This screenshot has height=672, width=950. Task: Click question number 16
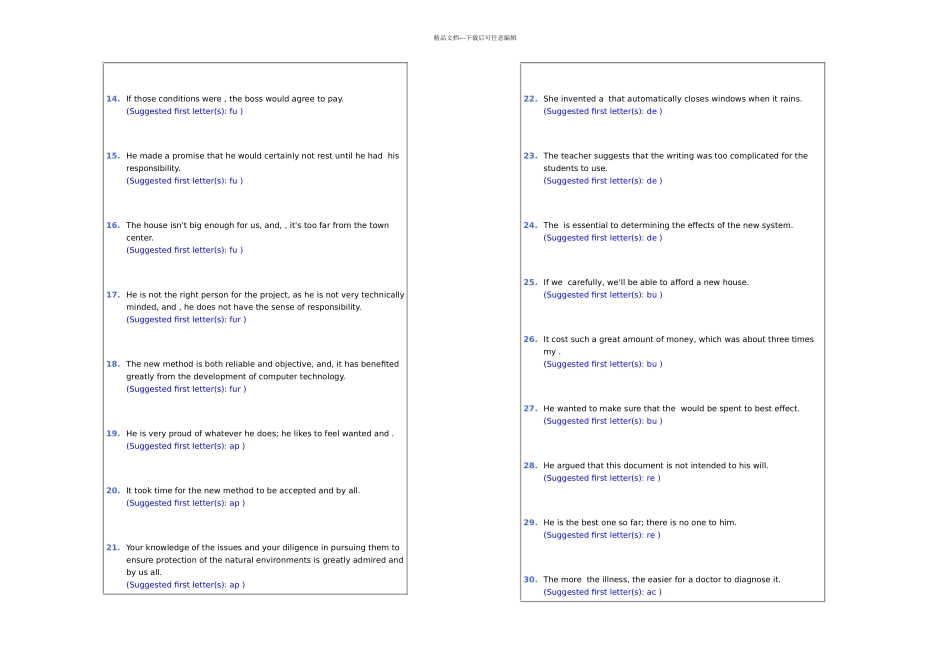pos(113,225)
